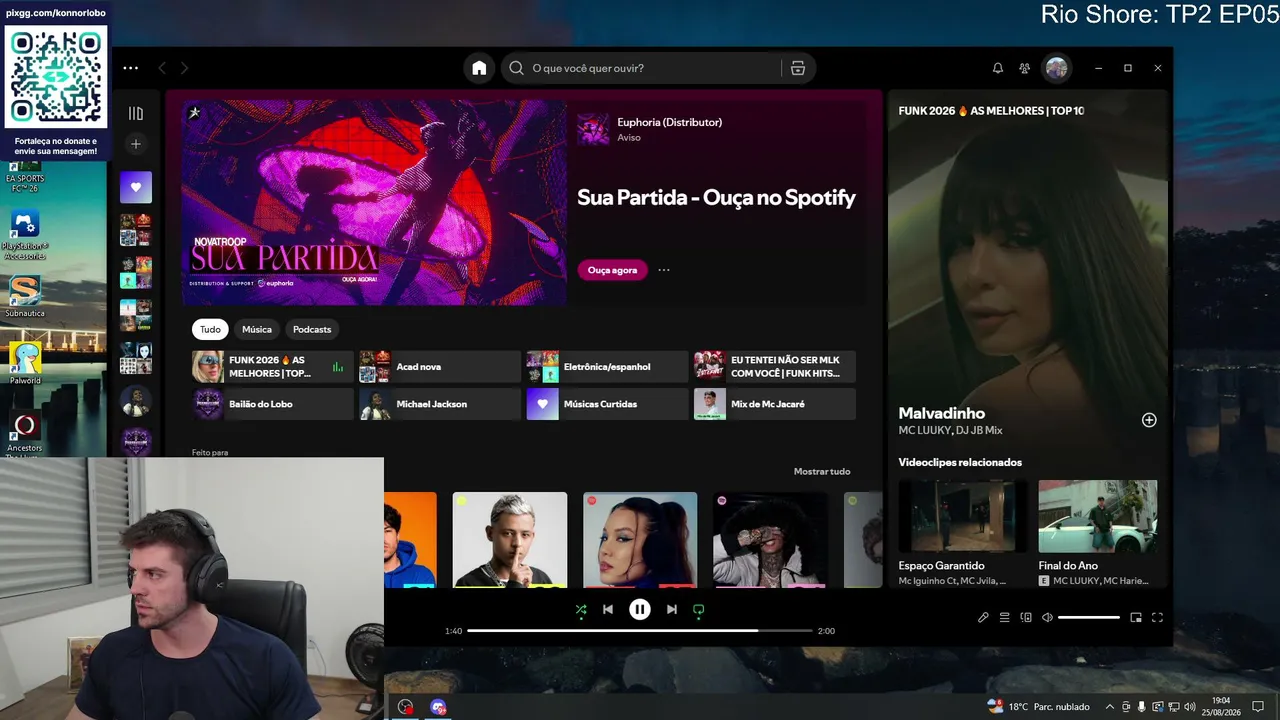Toggle repeat mode
This screenshot has height=720, width=1280.
[699, 609]
